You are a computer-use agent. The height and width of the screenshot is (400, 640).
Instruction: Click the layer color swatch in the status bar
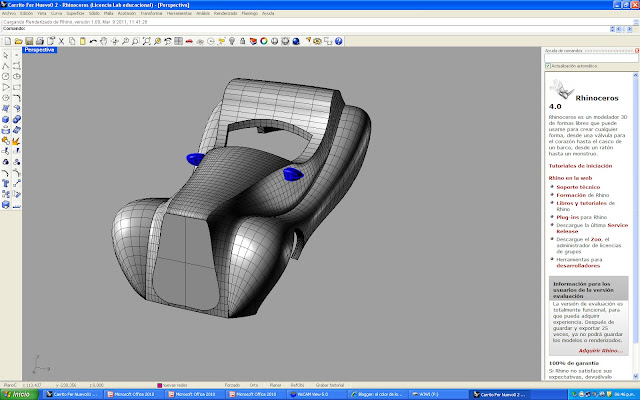click(160, 385)
